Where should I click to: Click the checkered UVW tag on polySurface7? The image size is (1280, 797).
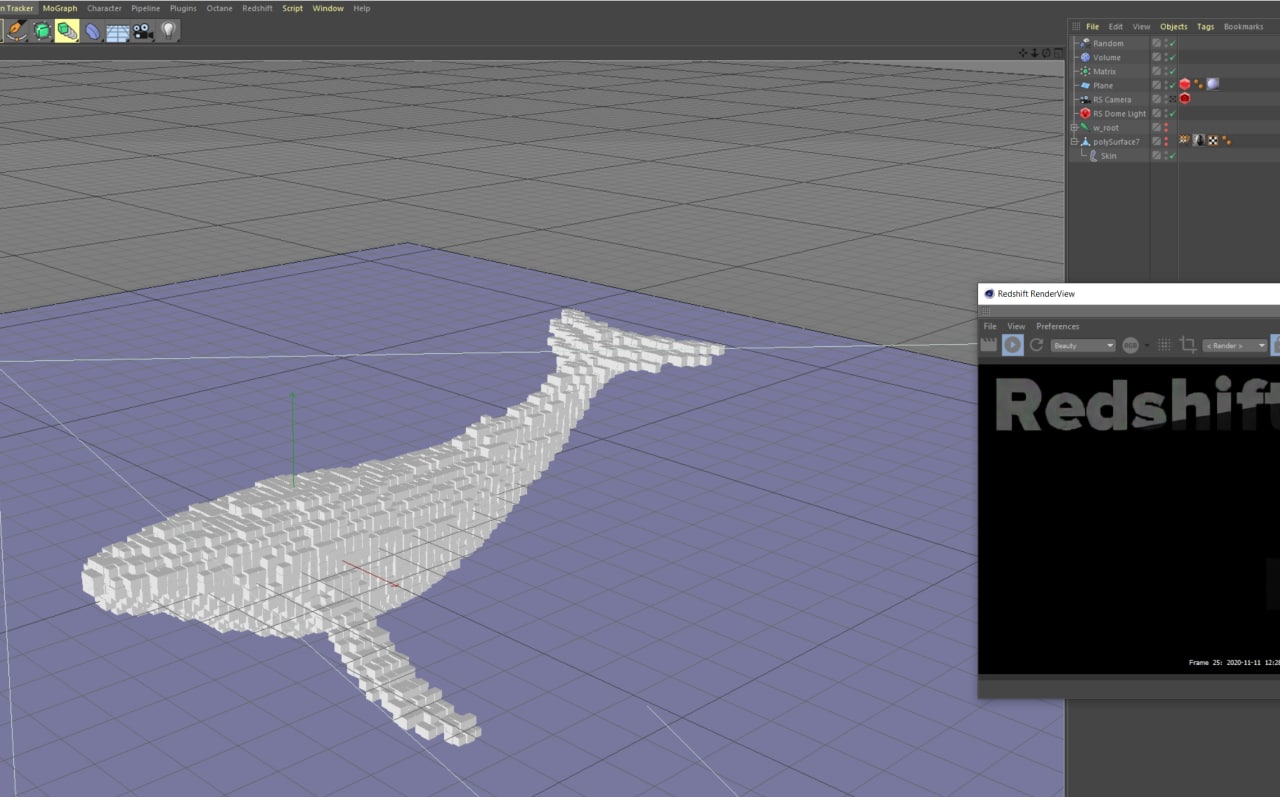[1213, 140]
